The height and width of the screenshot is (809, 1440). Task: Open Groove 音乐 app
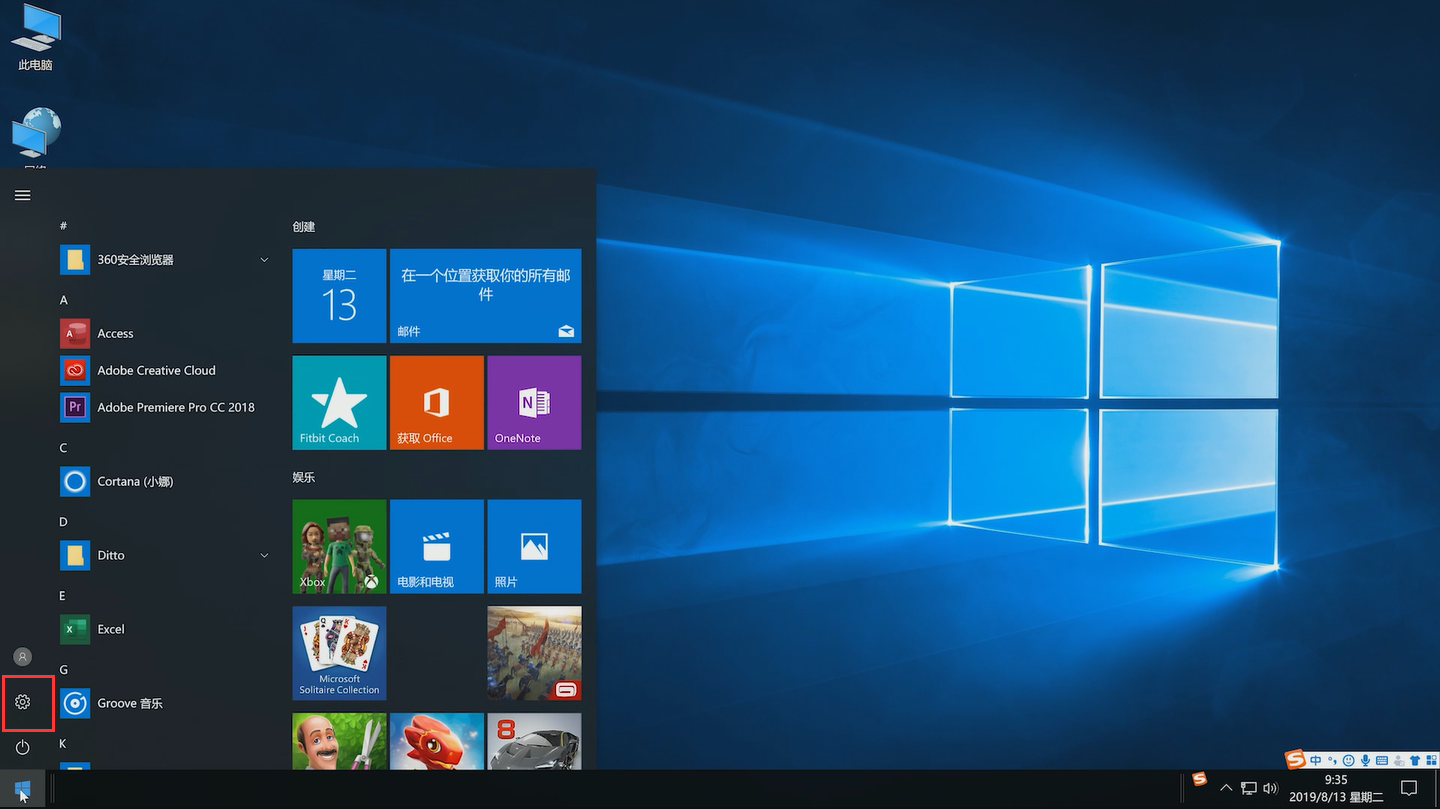[x=164, y=703]
